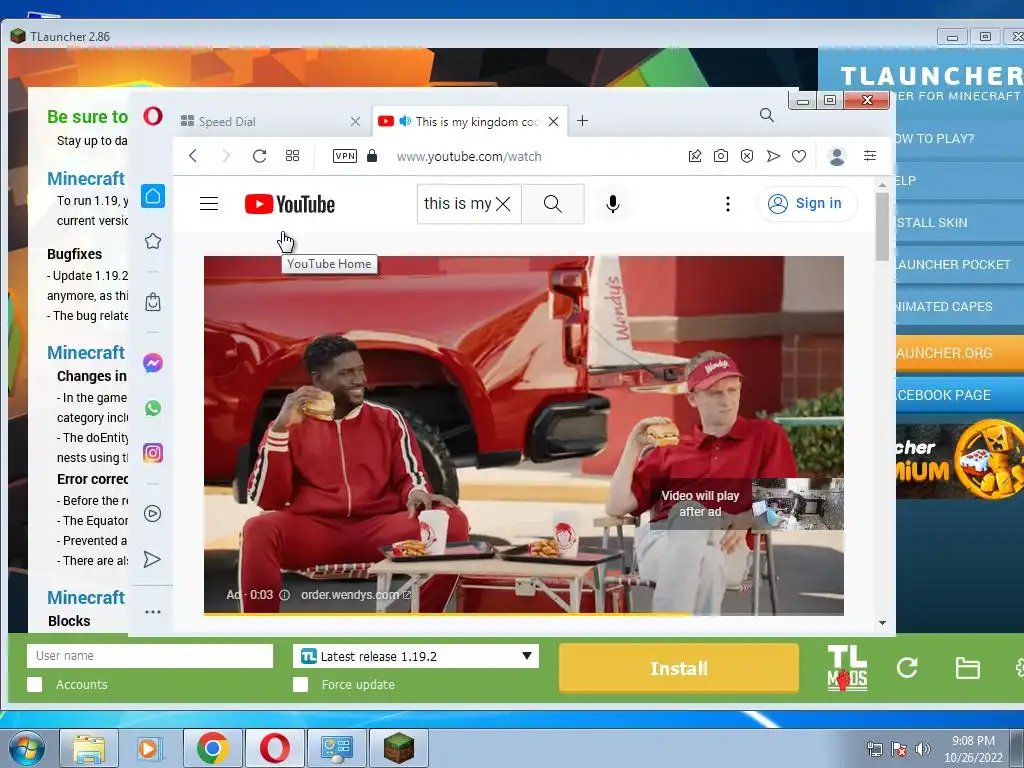Open YouTube hamburger guide menu
This screenshot has height=768, width=1024.
coord(209,204)
